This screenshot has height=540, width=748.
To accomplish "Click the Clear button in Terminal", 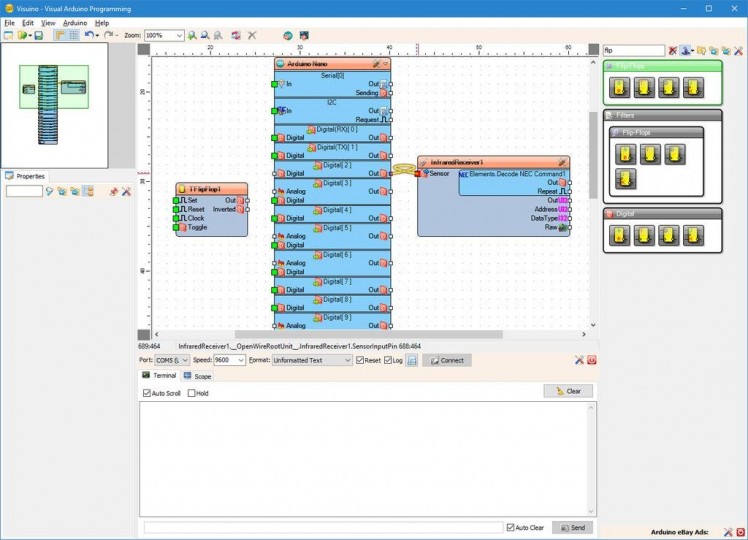I will (568, 391).
